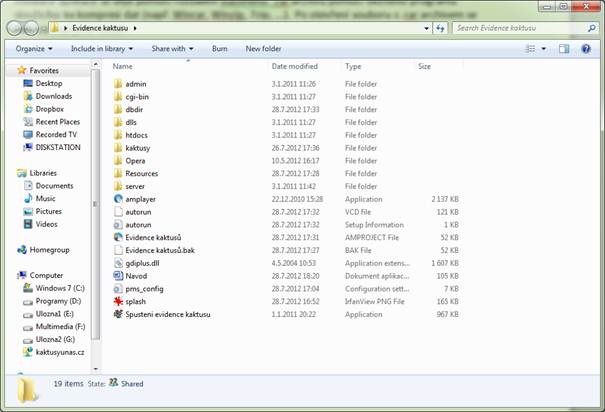Select the splash PNG image file
605x412 pixels.
(x=136, y=301)
